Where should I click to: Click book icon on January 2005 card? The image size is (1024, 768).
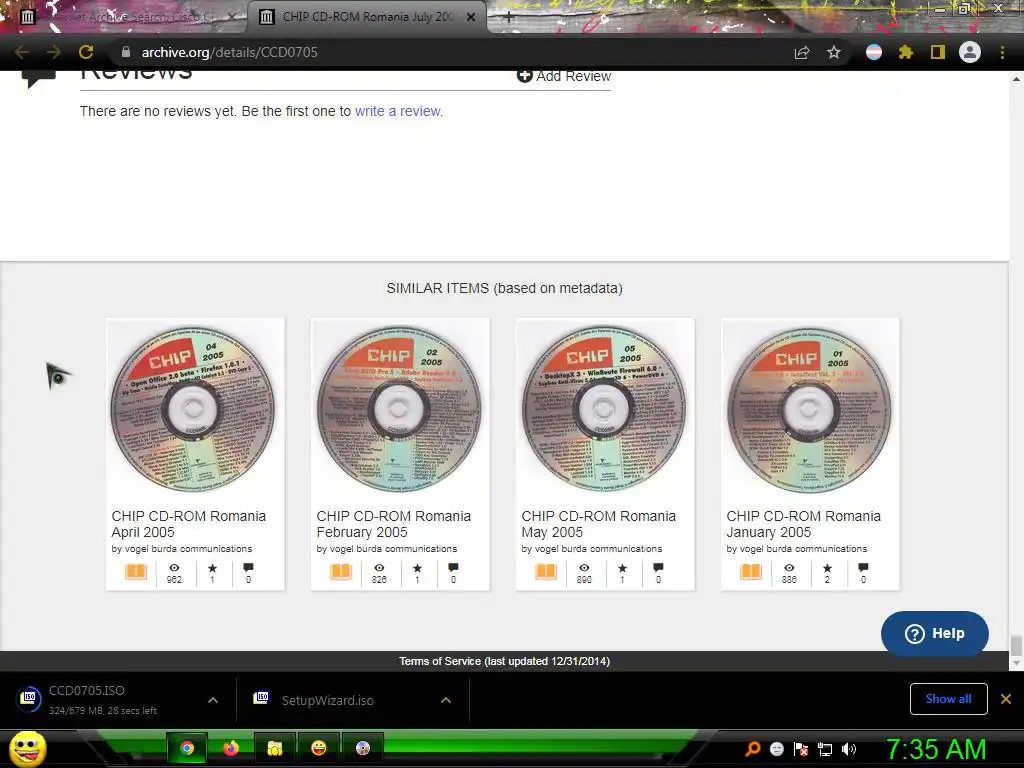click(751, 572)
